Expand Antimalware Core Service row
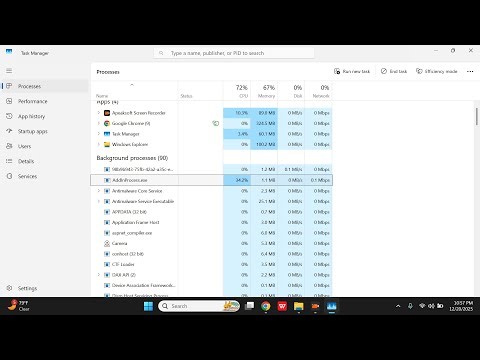The height and width of the screenshot is (360, 480). 99,191
